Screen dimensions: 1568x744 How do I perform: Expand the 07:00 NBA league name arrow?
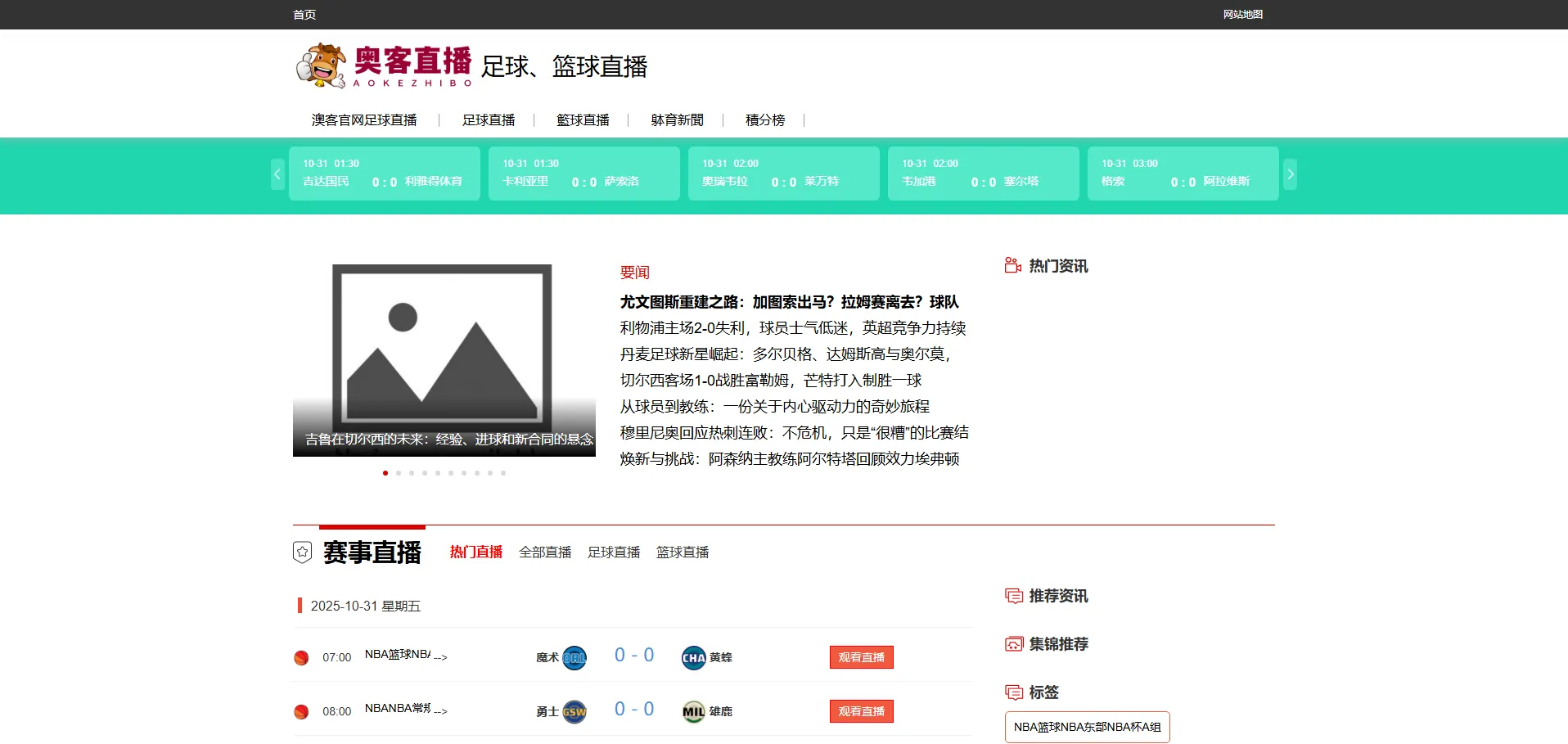[x=440, y=657]
